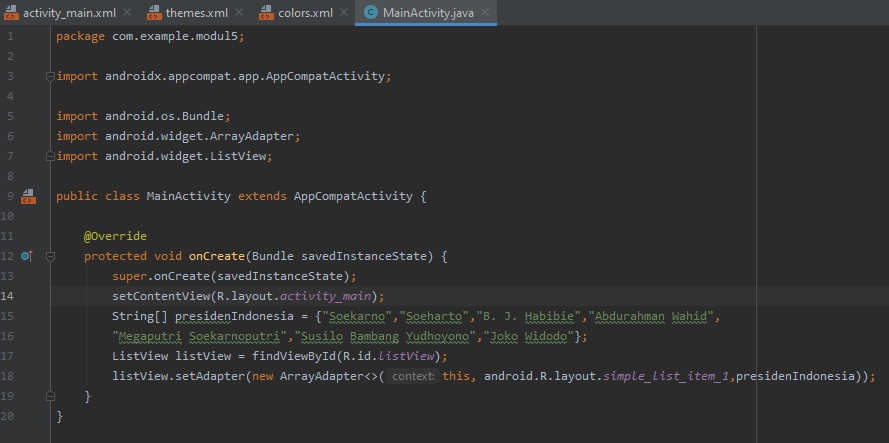Click the "Soekarno" string

(x=358, y=316)
